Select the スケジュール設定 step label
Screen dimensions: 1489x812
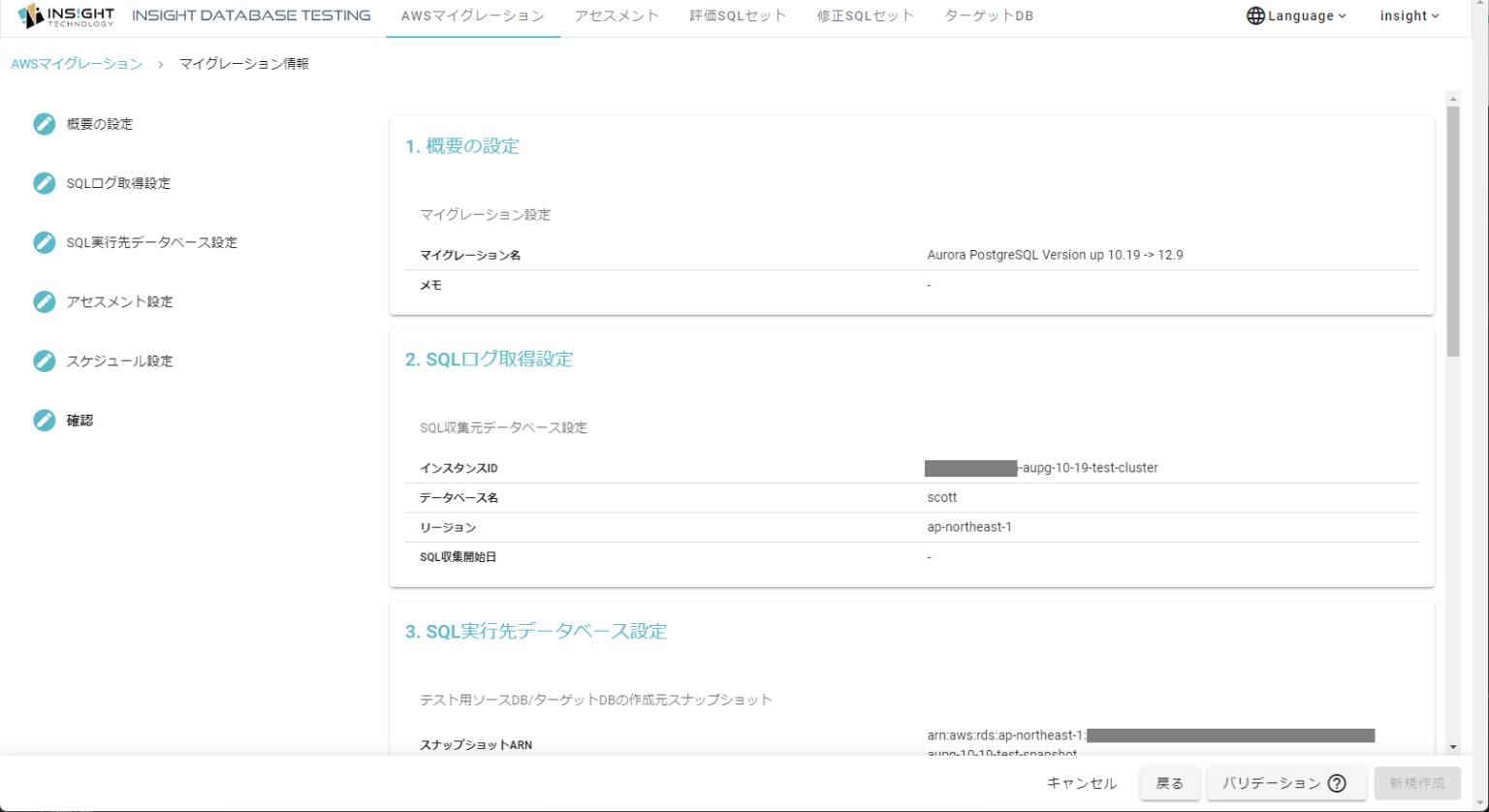120,360
